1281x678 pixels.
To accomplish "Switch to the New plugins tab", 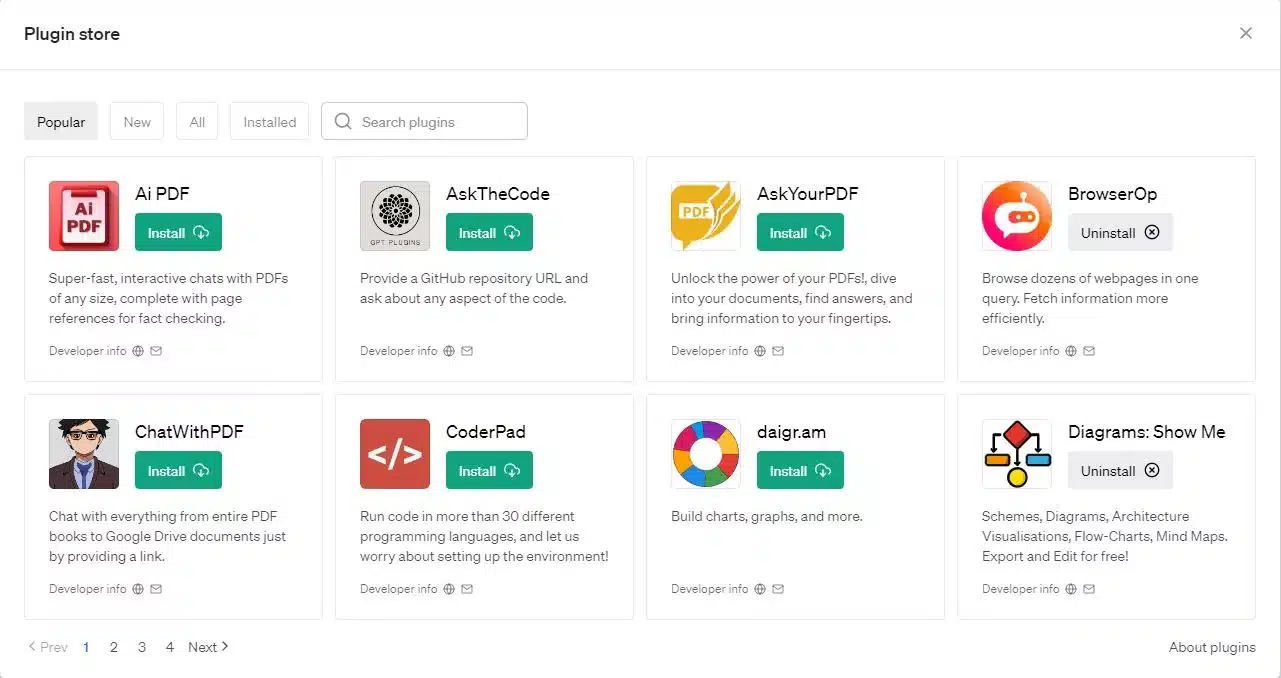I will [x=137, y=121].
